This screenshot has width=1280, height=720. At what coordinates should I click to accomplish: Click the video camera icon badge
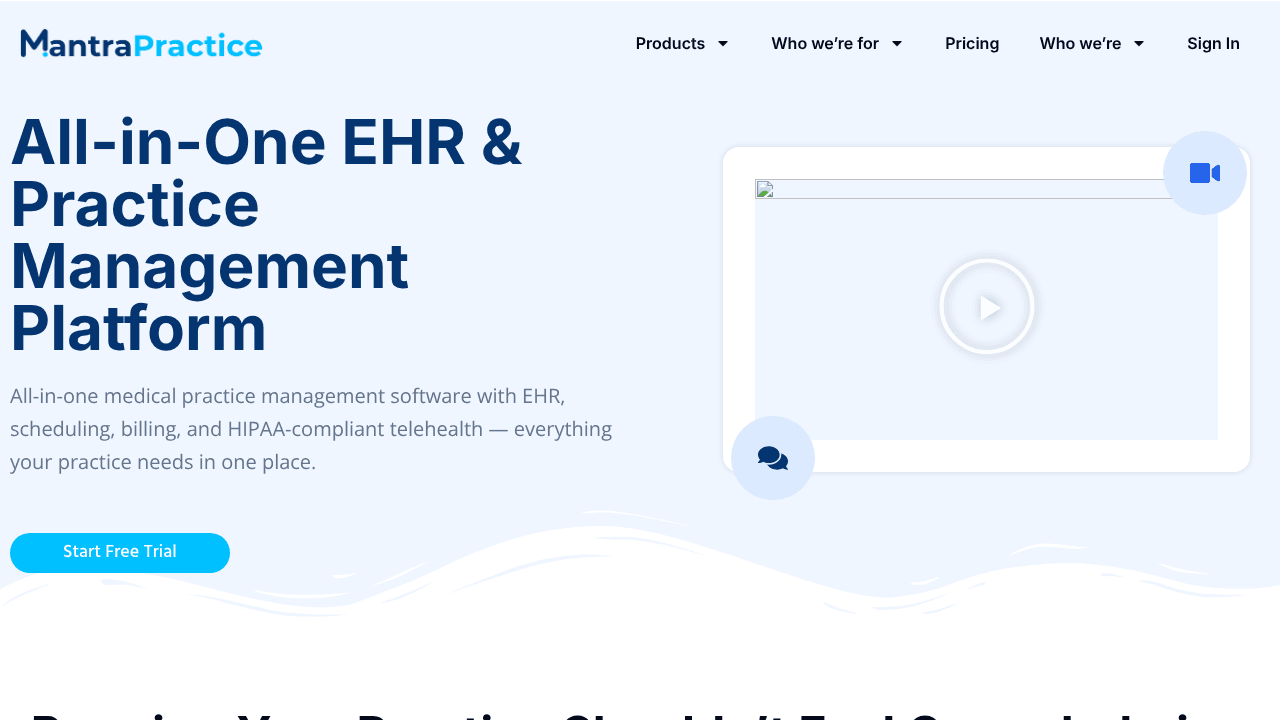1205,173
